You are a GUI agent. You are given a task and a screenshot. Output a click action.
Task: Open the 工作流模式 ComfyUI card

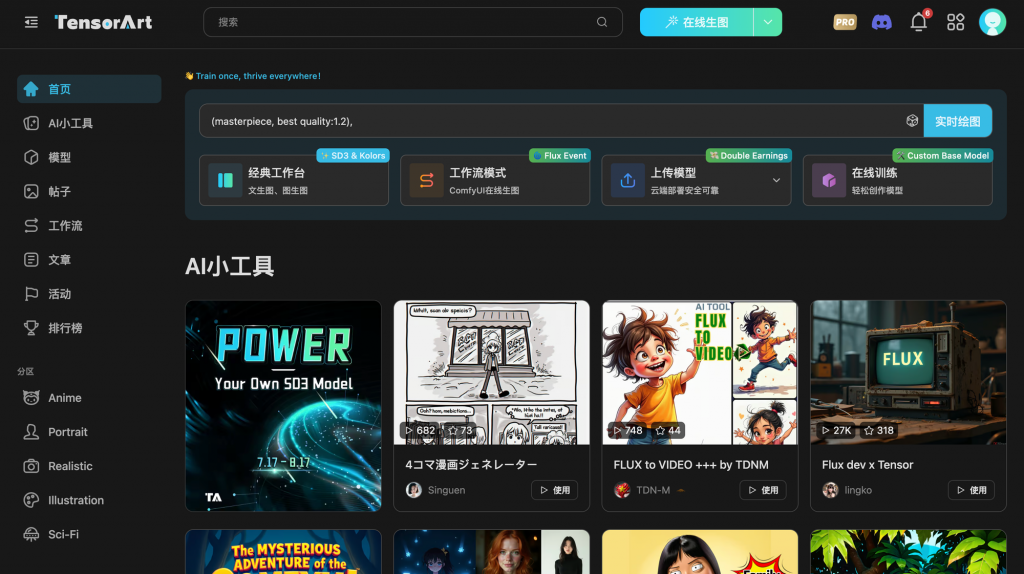point(495,180)
